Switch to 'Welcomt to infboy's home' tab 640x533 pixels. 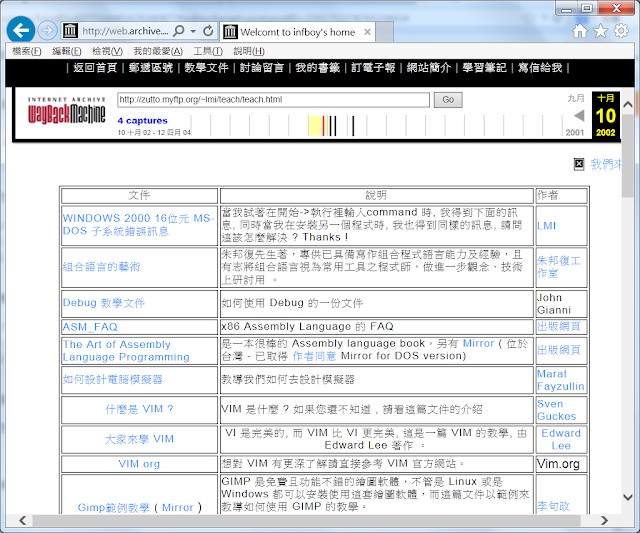300,31
